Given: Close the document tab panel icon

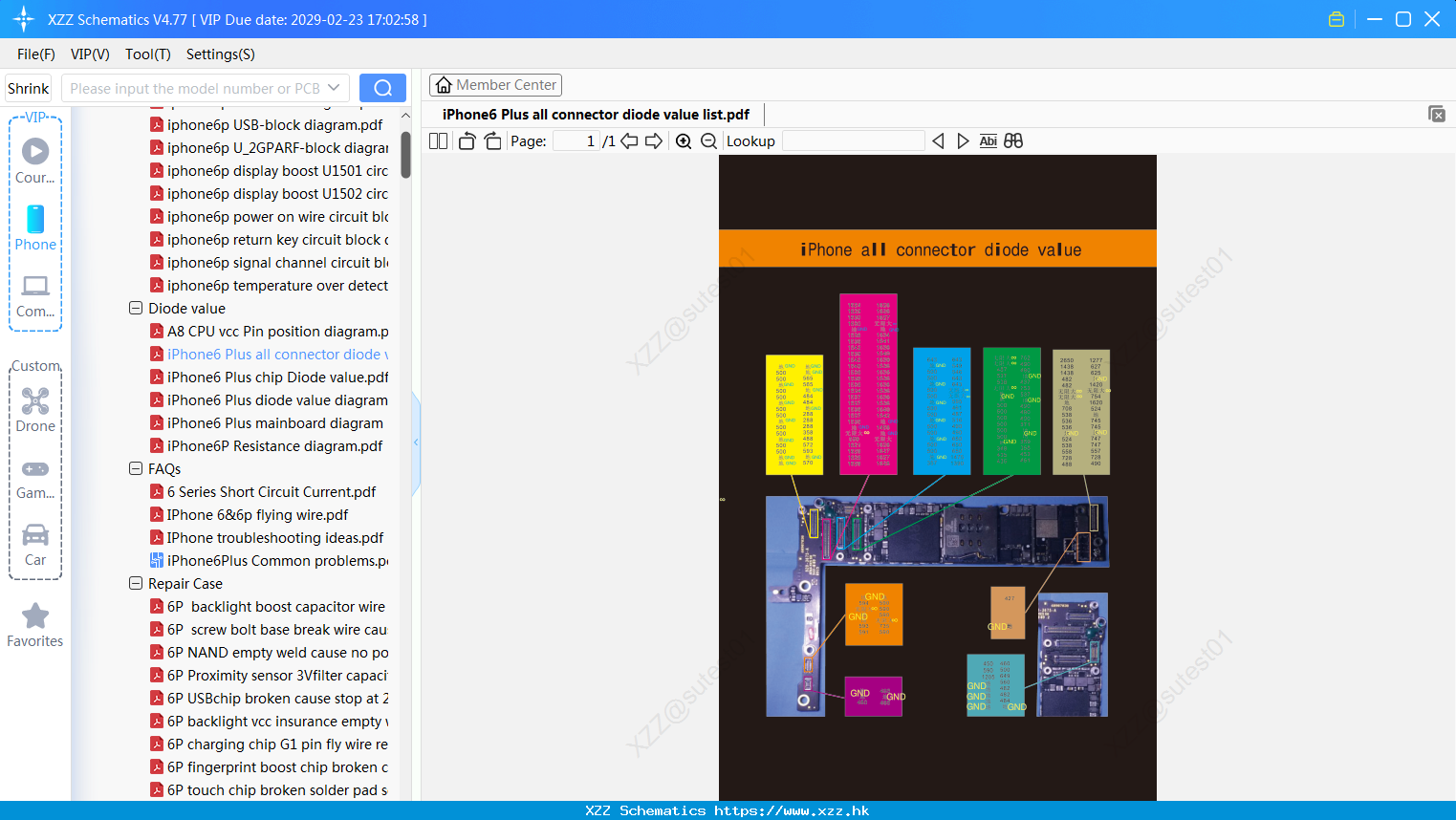Looking at the screenshot, I should [1437, 114].
